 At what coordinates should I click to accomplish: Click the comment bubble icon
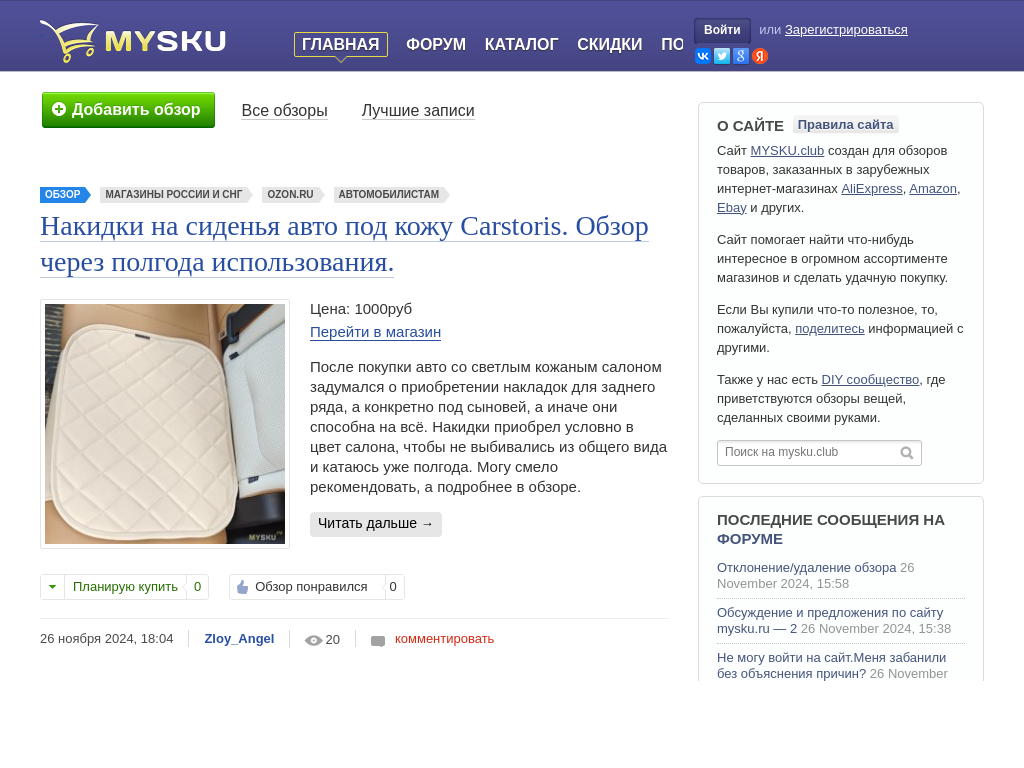[x=378, y=641]
